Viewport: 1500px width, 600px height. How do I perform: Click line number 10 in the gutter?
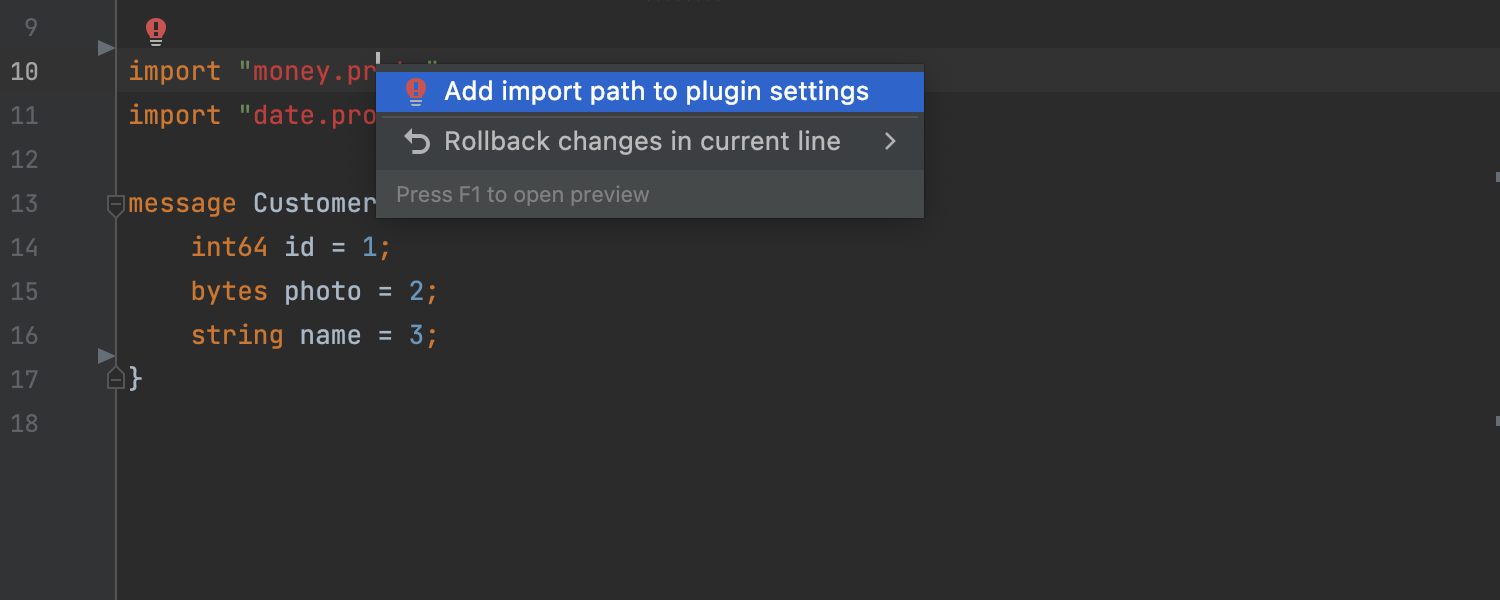point(25,72)
